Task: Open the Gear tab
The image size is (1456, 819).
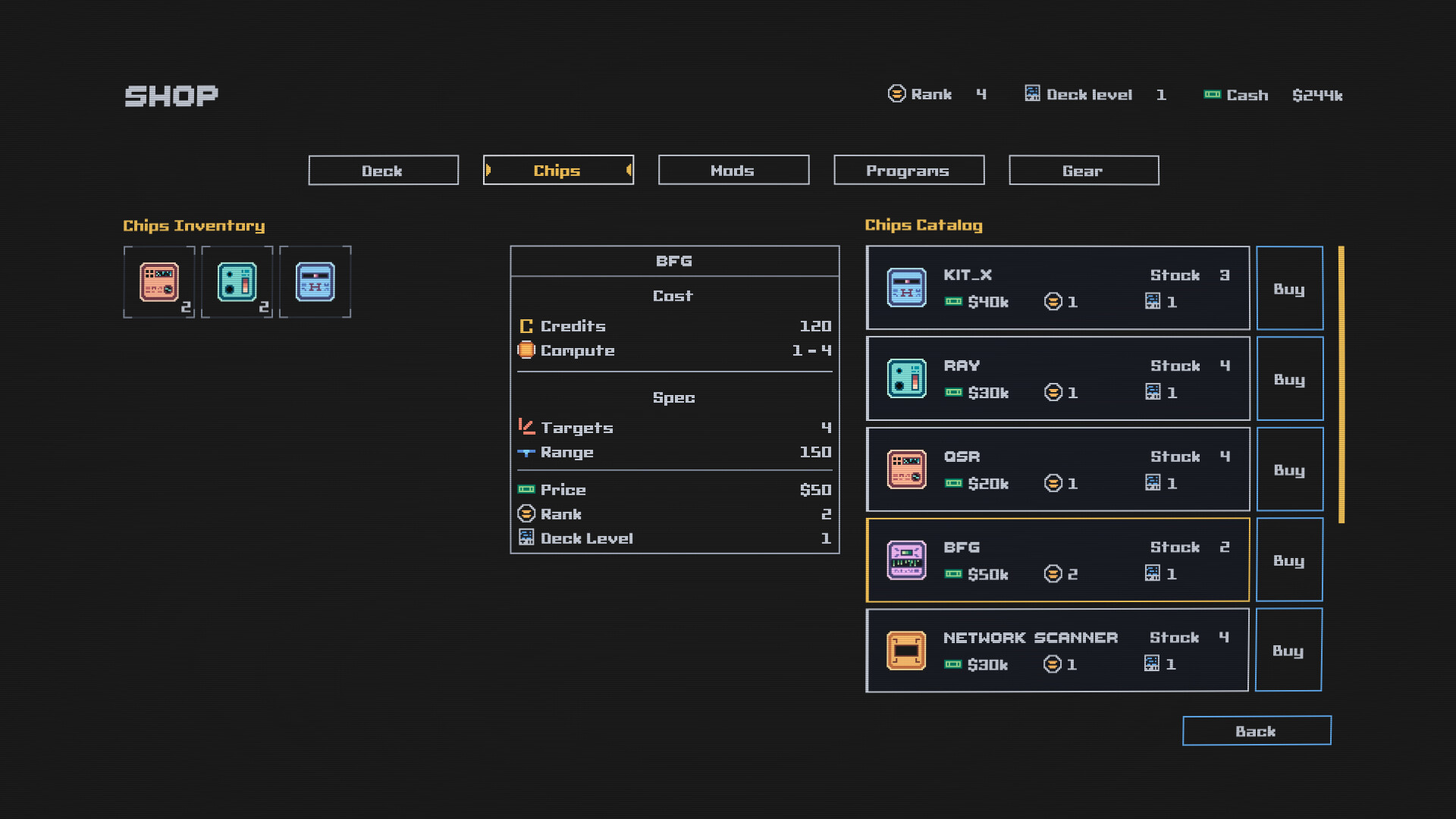Action: [1084, 171]
